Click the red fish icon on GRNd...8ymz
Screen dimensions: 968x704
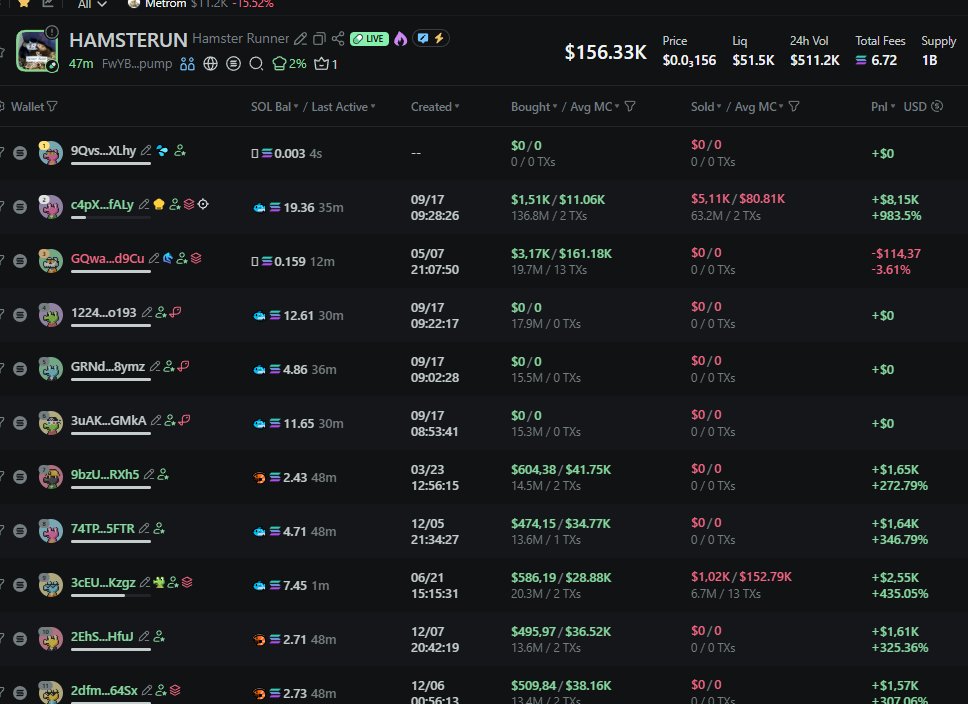click(x=183, y=366)
